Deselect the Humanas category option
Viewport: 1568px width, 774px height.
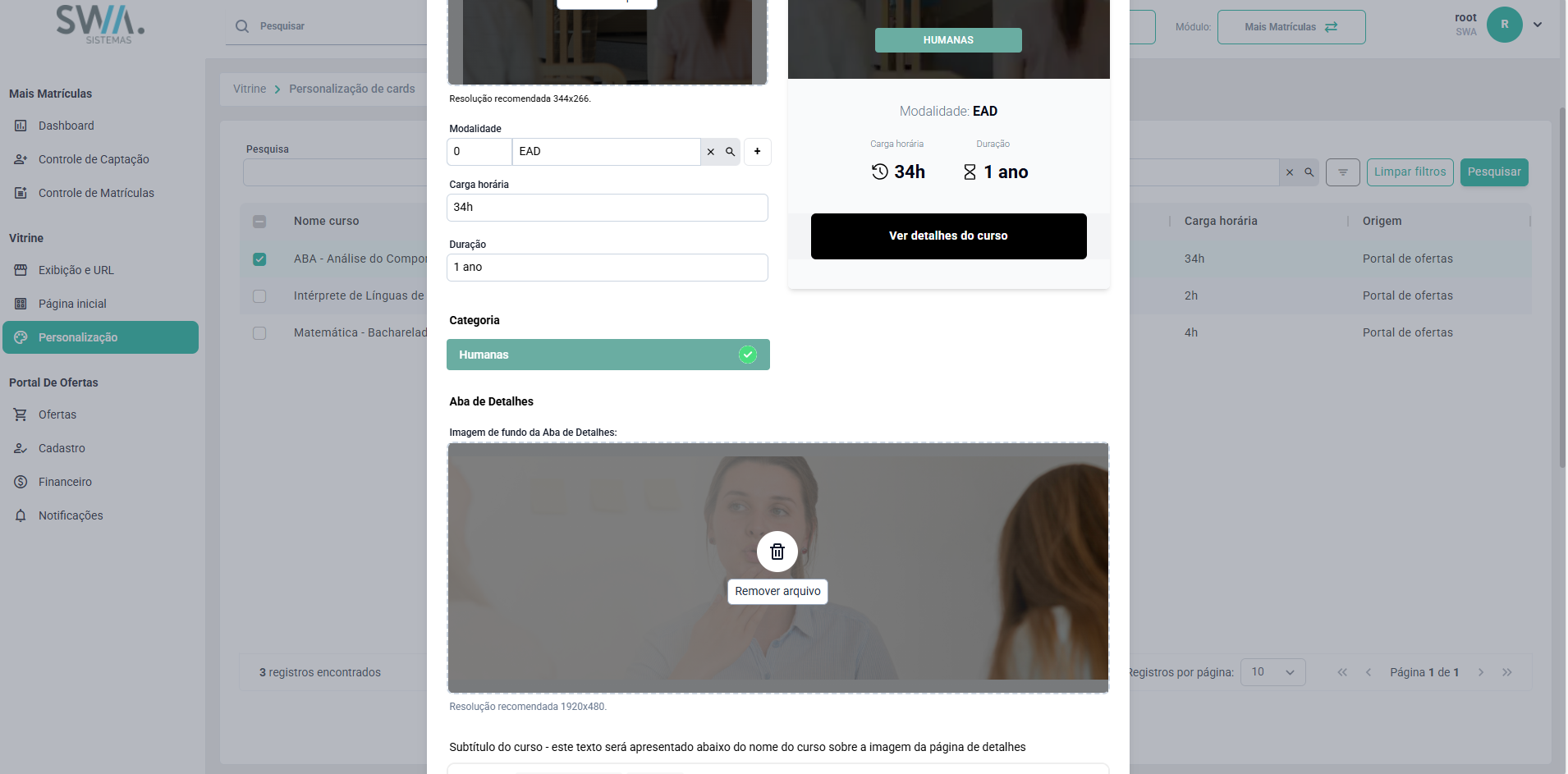pos(608,355)
